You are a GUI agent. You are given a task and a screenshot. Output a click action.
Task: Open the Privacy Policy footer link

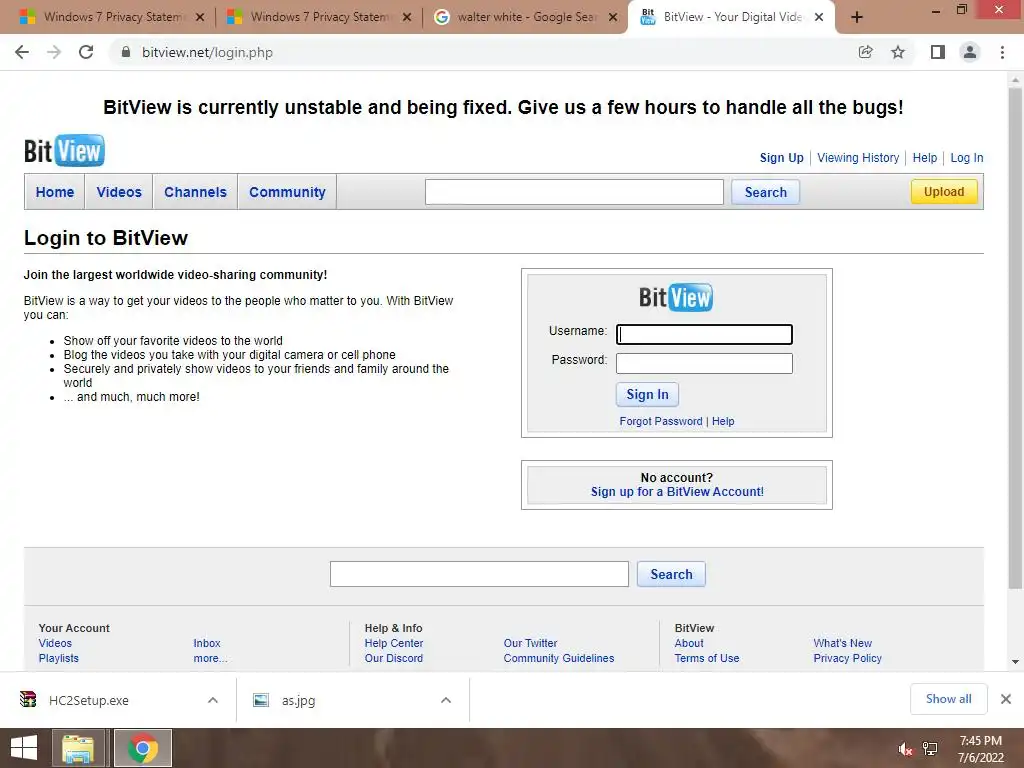(848, 658)
